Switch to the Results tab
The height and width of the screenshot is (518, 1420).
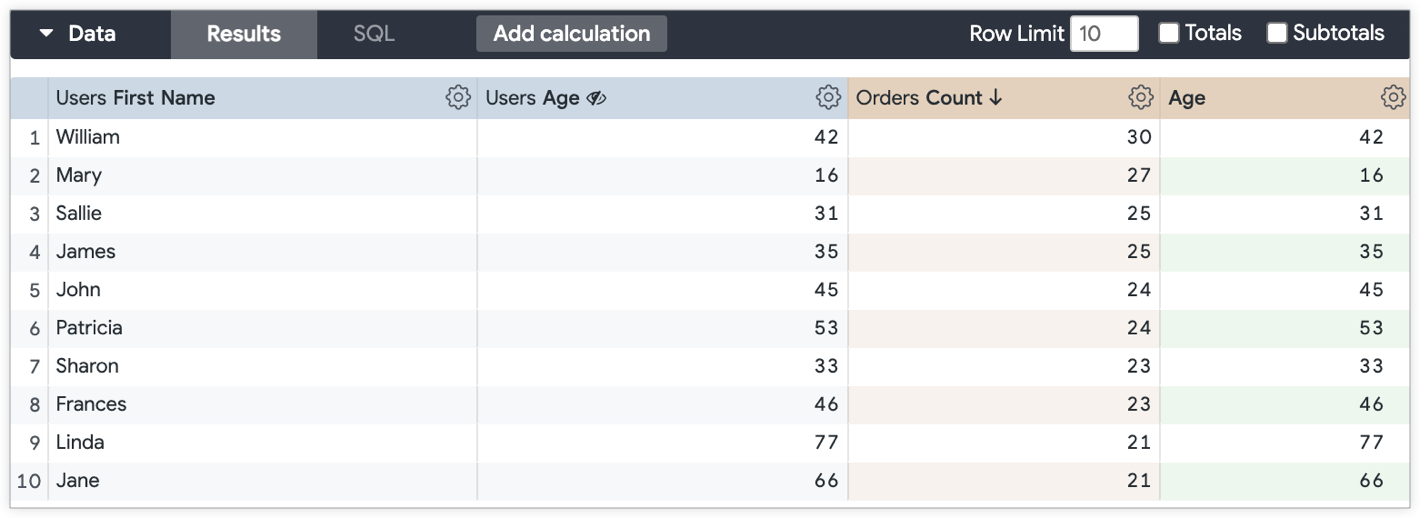click(x=243, y=34)
